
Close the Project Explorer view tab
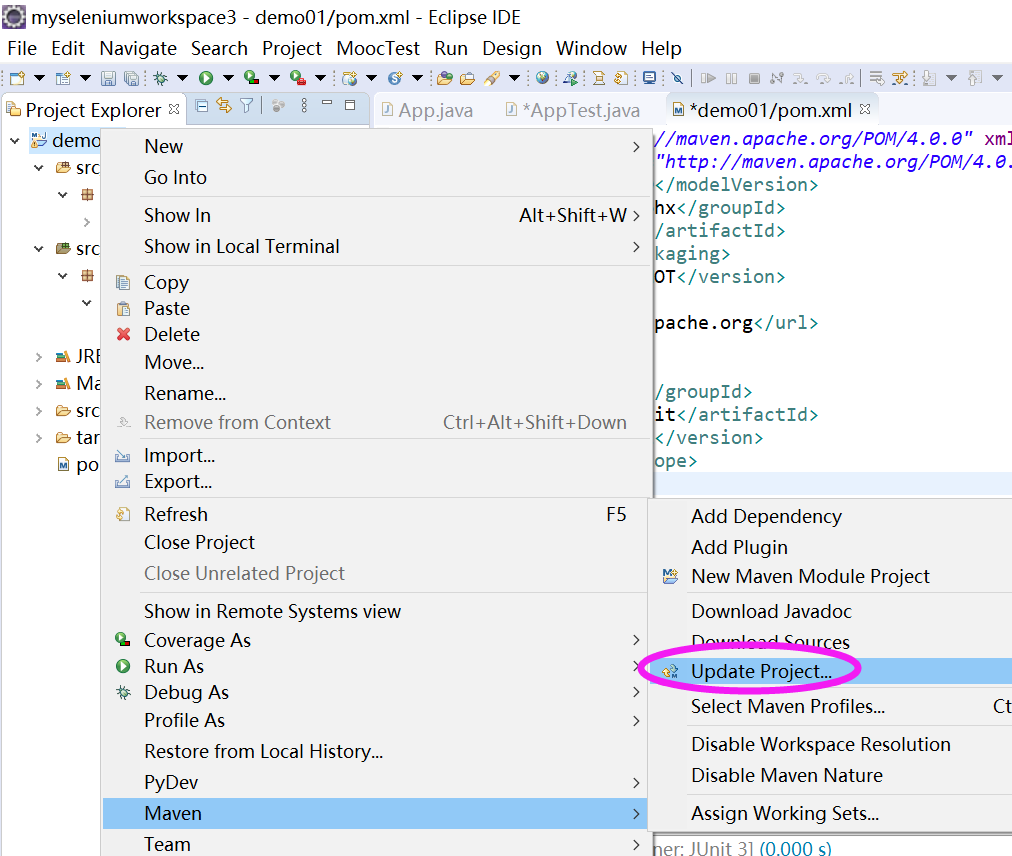pyautogui.click(x=174, y=109)
